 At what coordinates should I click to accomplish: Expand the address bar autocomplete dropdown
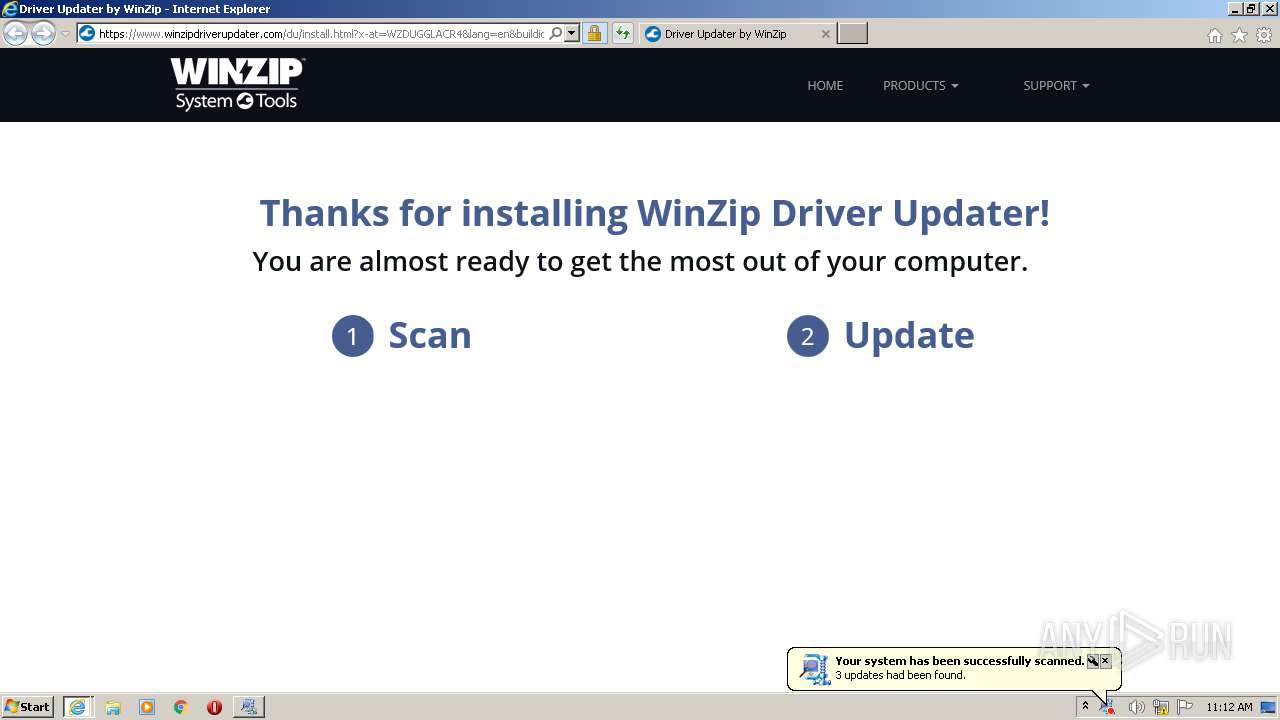click(x=572, y=33)
